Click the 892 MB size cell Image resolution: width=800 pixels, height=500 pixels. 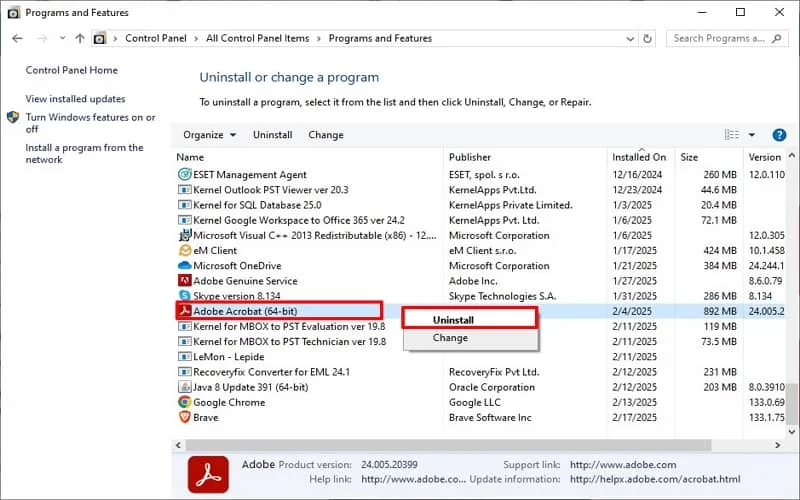tap(720, 311)
